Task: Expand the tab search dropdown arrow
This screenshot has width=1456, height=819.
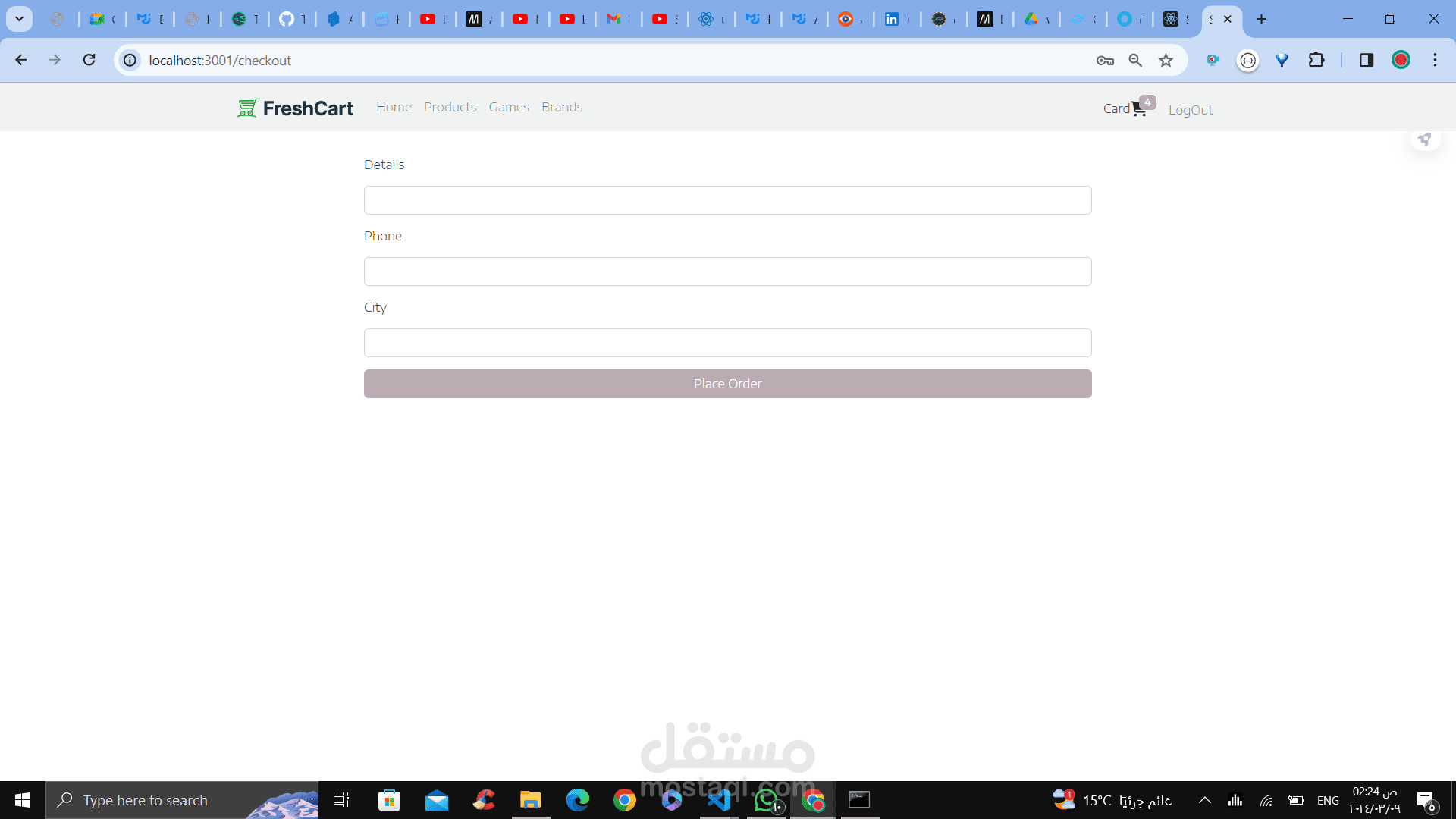Action: pyautogui.click(x=19, y=19)
